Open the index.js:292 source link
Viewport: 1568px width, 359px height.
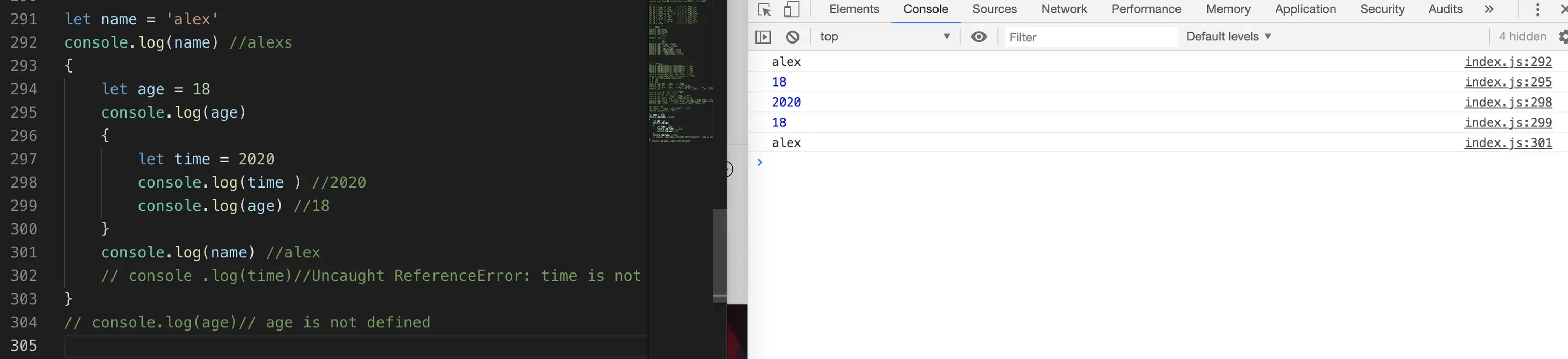[x=1508, y=62]
